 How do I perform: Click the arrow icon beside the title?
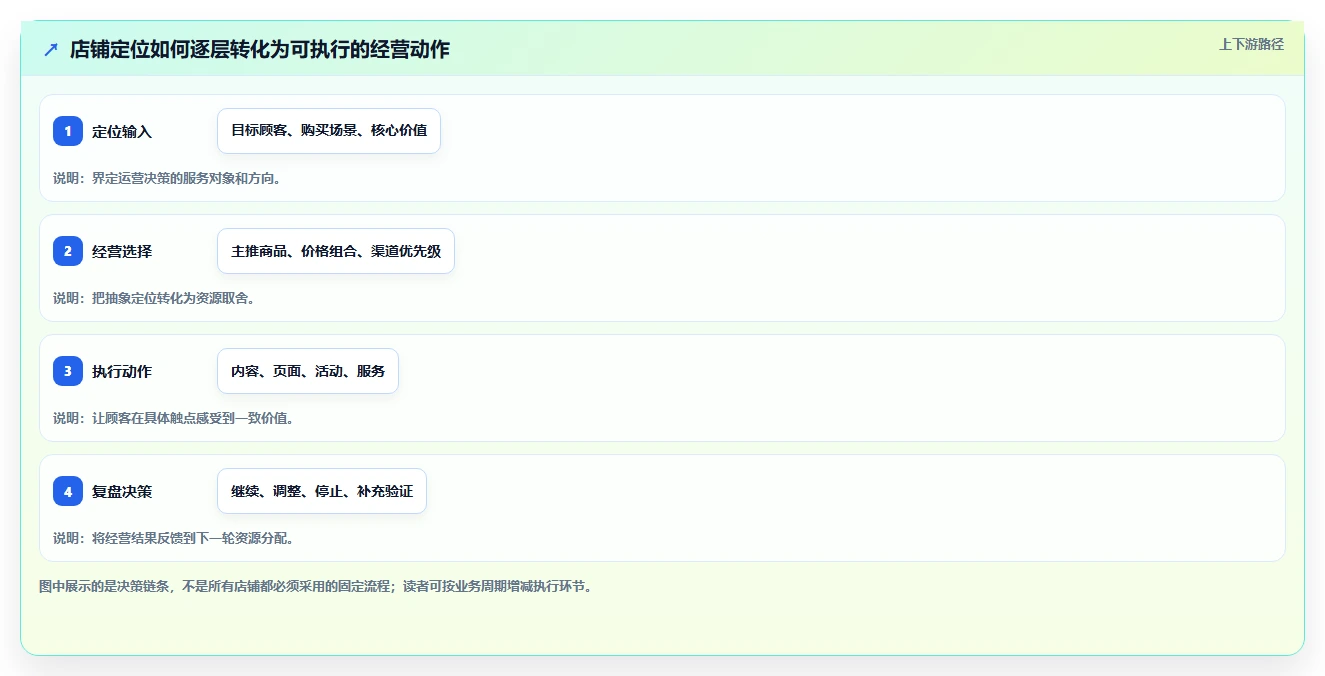click(51, 49)
